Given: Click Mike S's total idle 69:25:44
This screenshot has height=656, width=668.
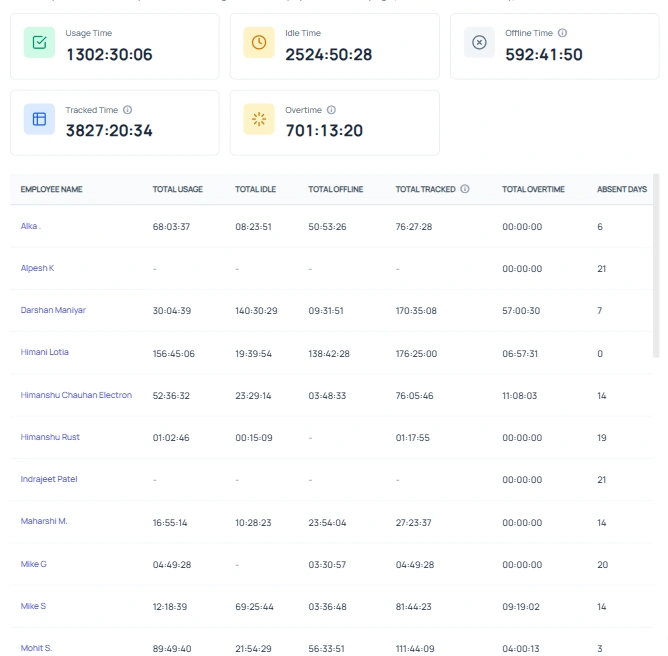Looking at the screenshot, I should coord(254,607).
